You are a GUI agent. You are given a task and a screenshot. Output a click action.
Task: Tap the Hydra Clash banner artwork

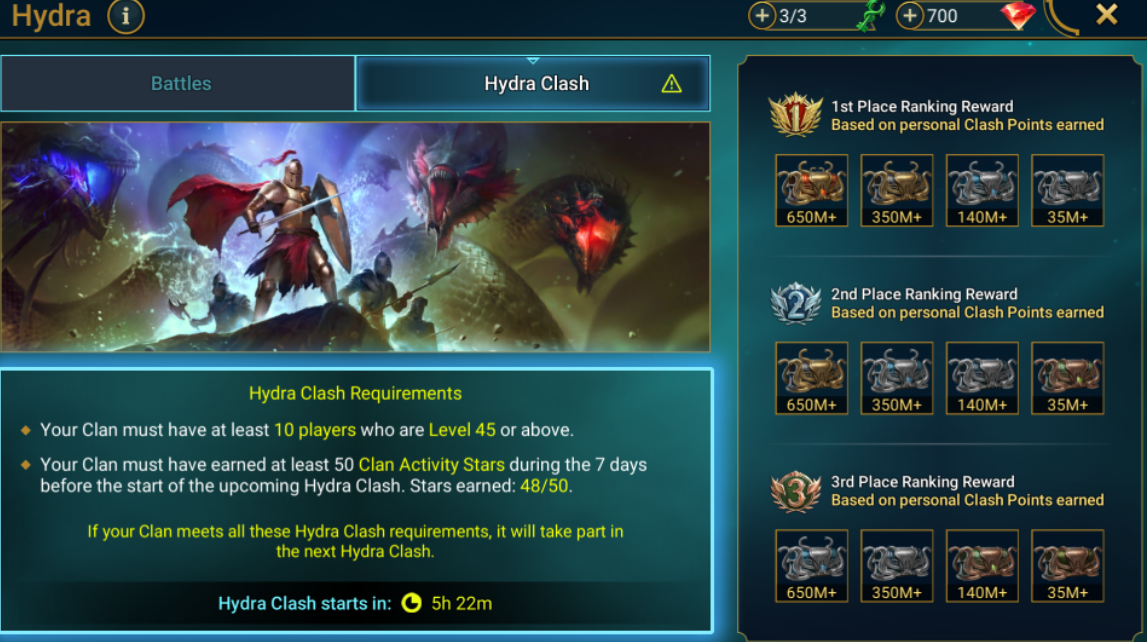355,237
